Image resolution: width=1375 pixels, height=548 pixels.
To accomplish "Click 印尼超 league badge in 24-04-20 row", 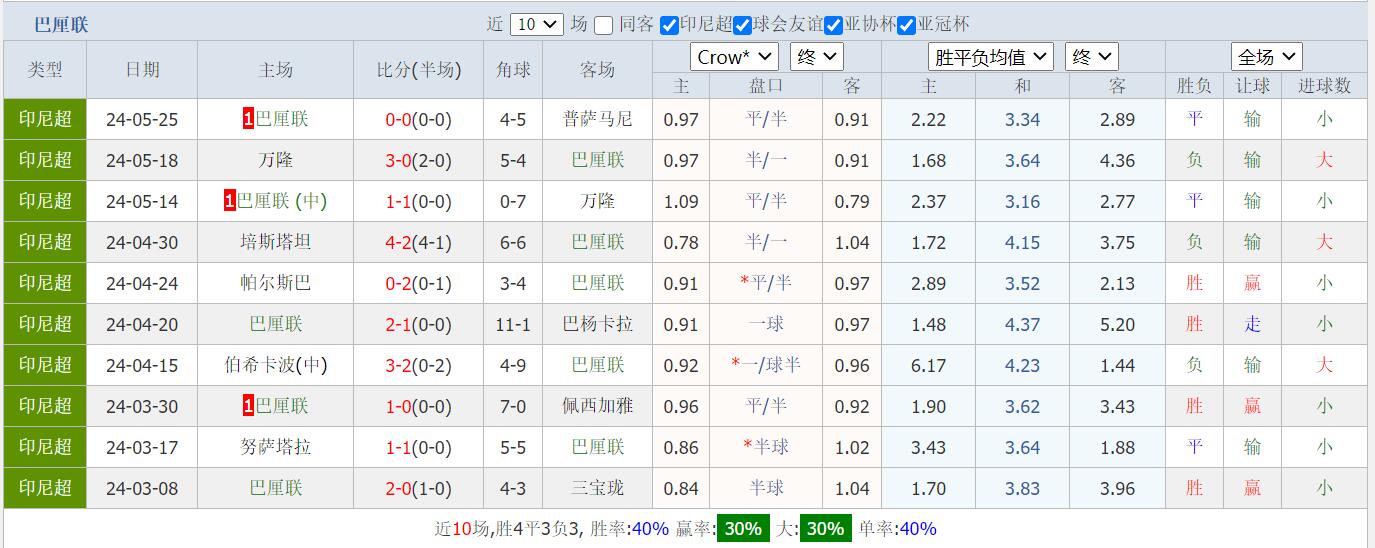I will (45, 324).
